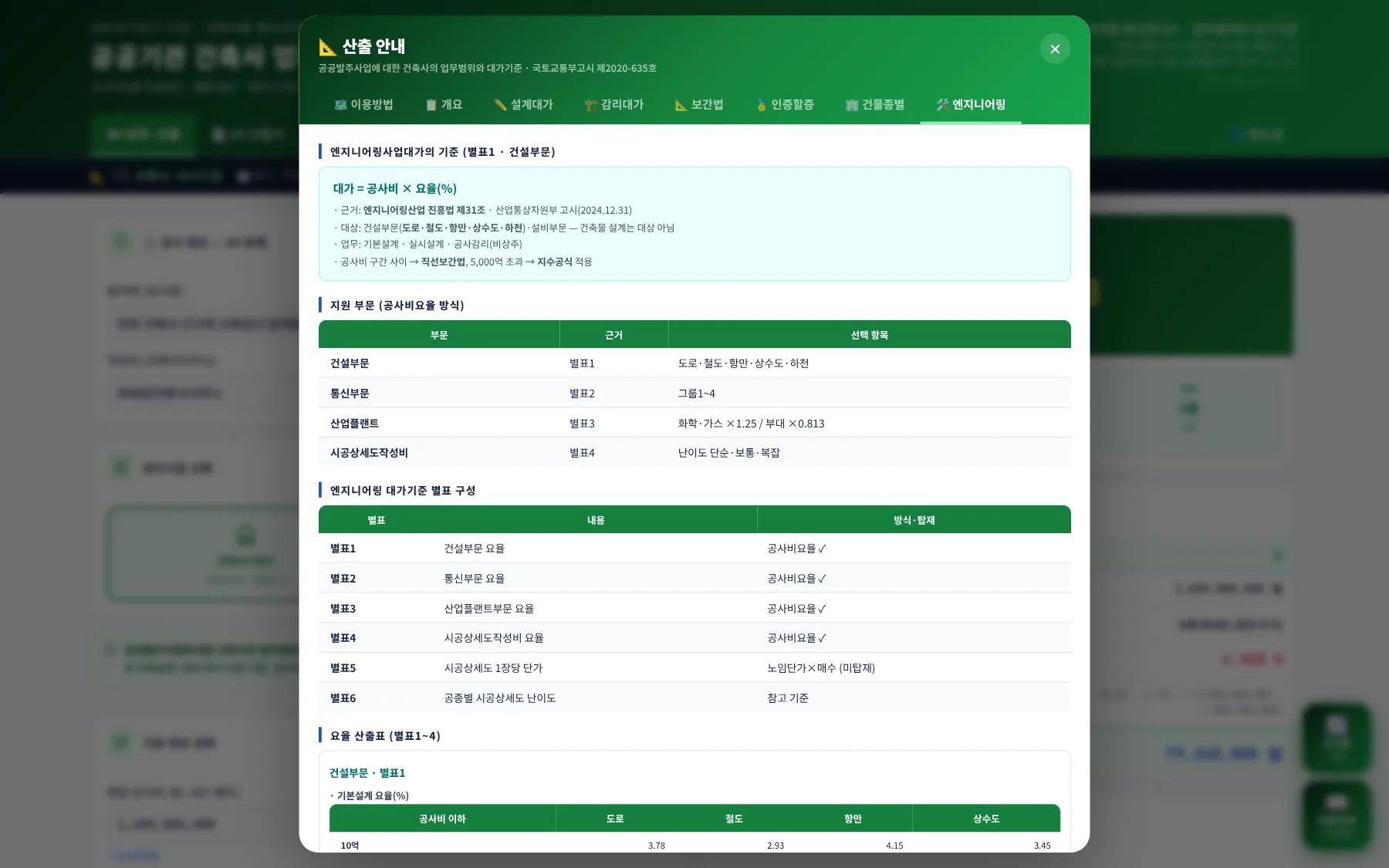The image size is (1389, 868).
Task: Click the 별표5 row label
Action: [343, 668]
